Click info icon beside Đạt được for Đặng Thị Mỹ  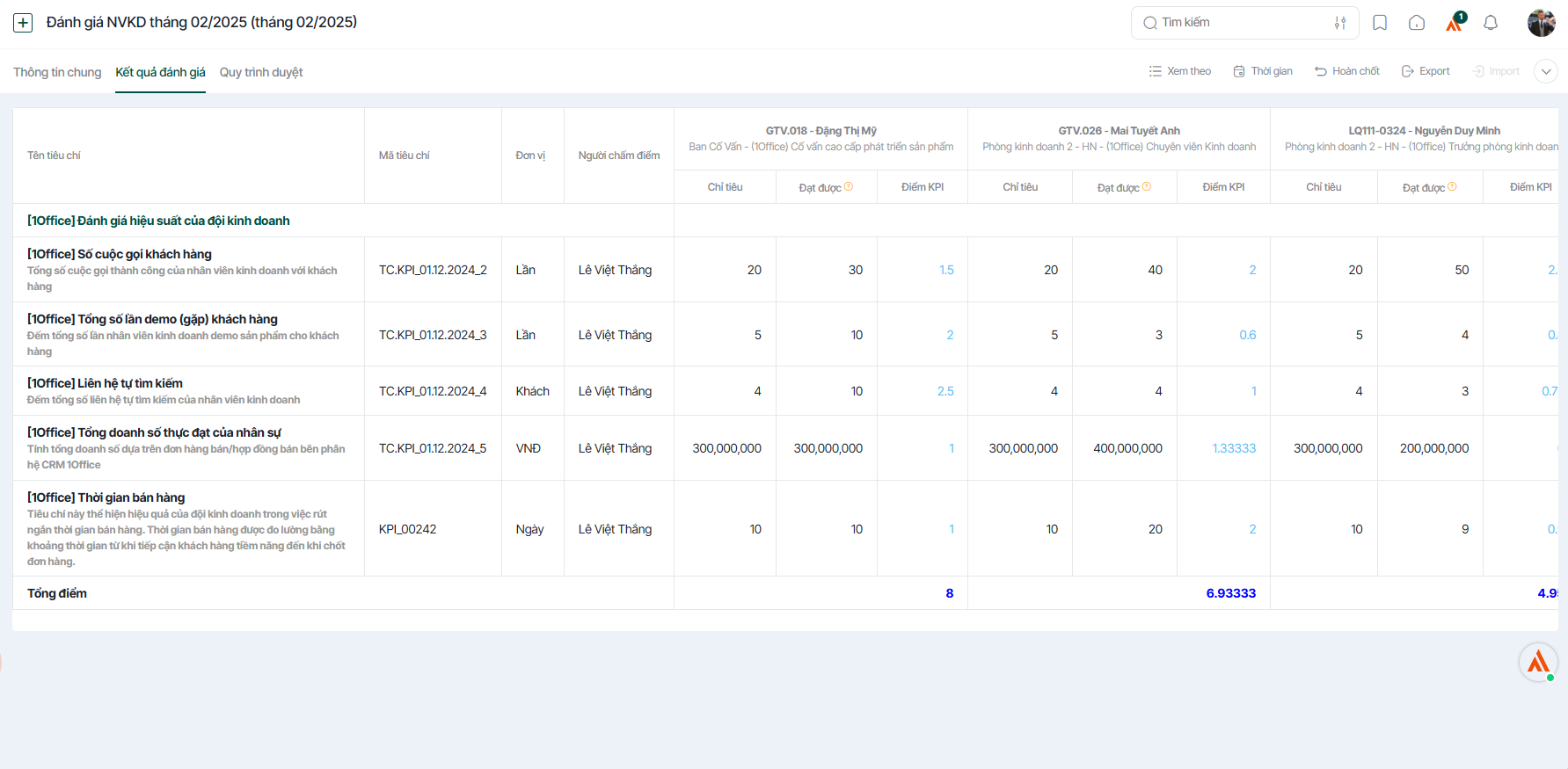849,186
